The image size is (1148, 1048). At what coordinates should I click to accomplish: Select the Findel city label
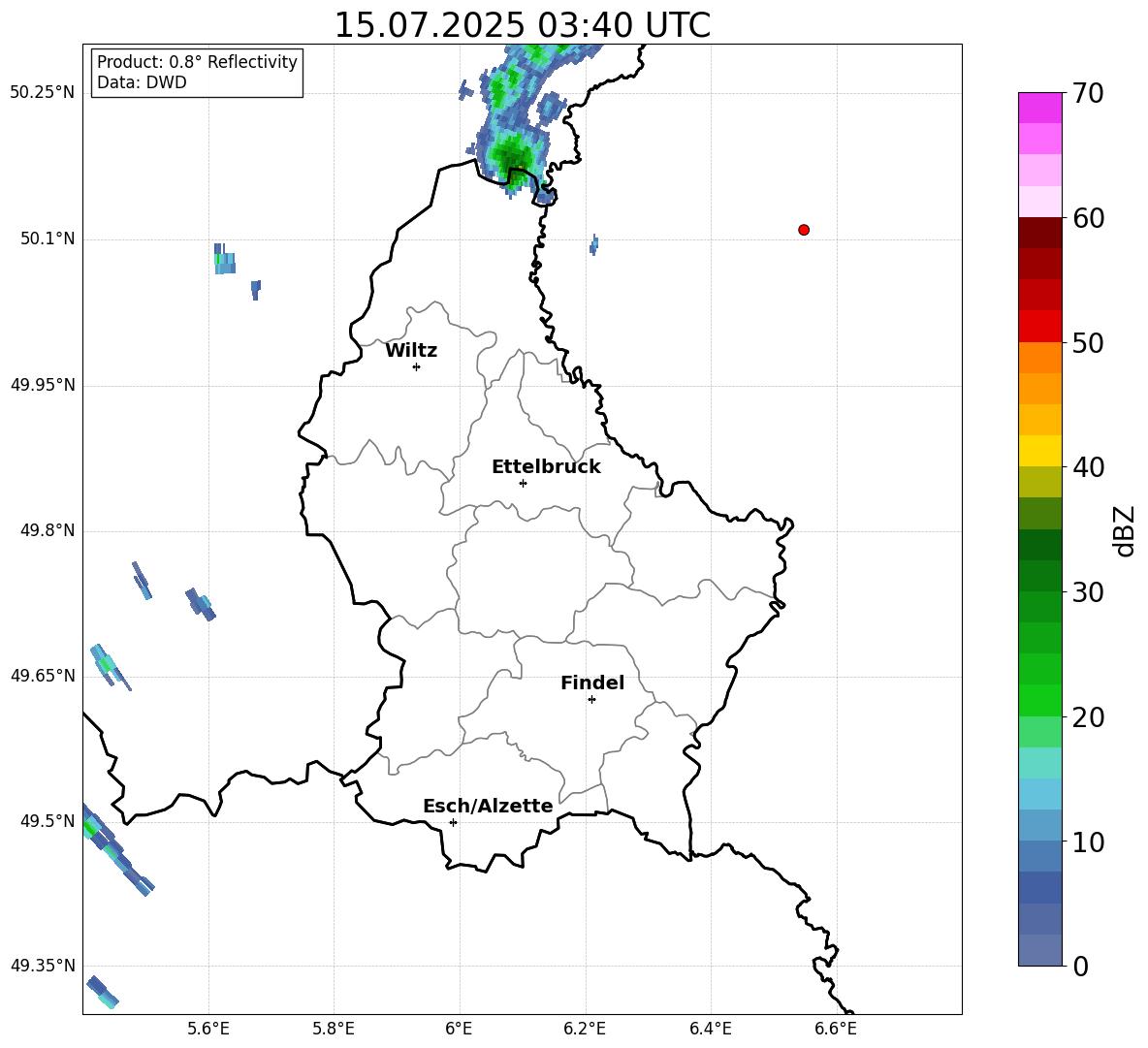coord(592,683)
